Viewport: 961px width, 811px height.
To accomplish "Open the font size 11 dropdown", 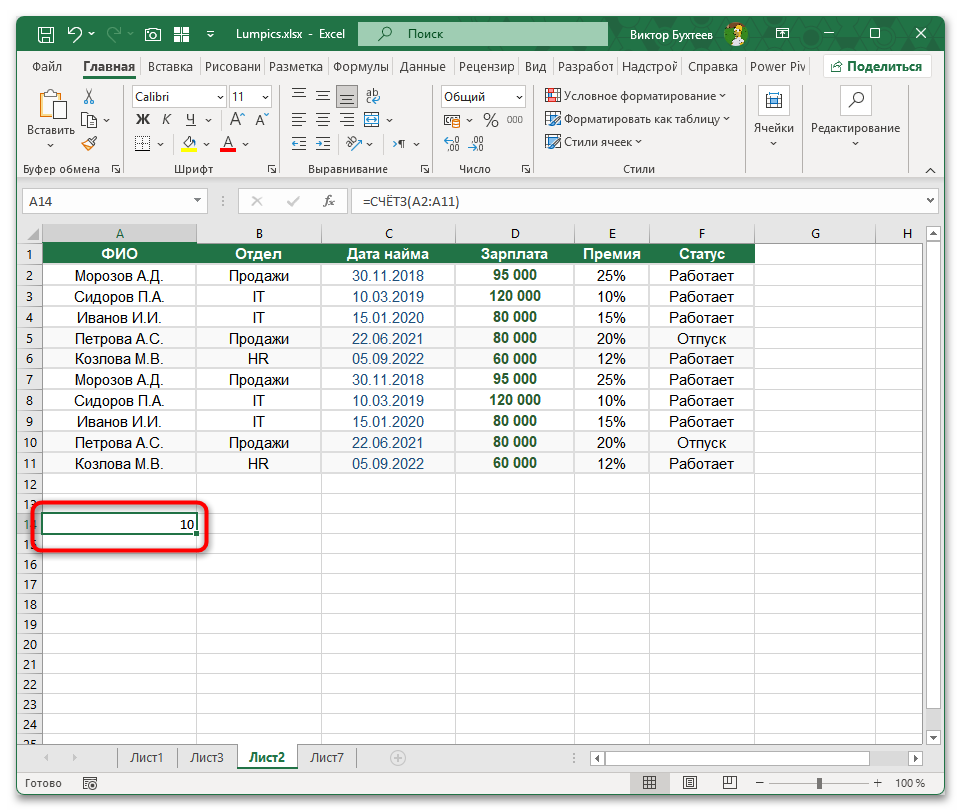I will [x=265, y=97].
